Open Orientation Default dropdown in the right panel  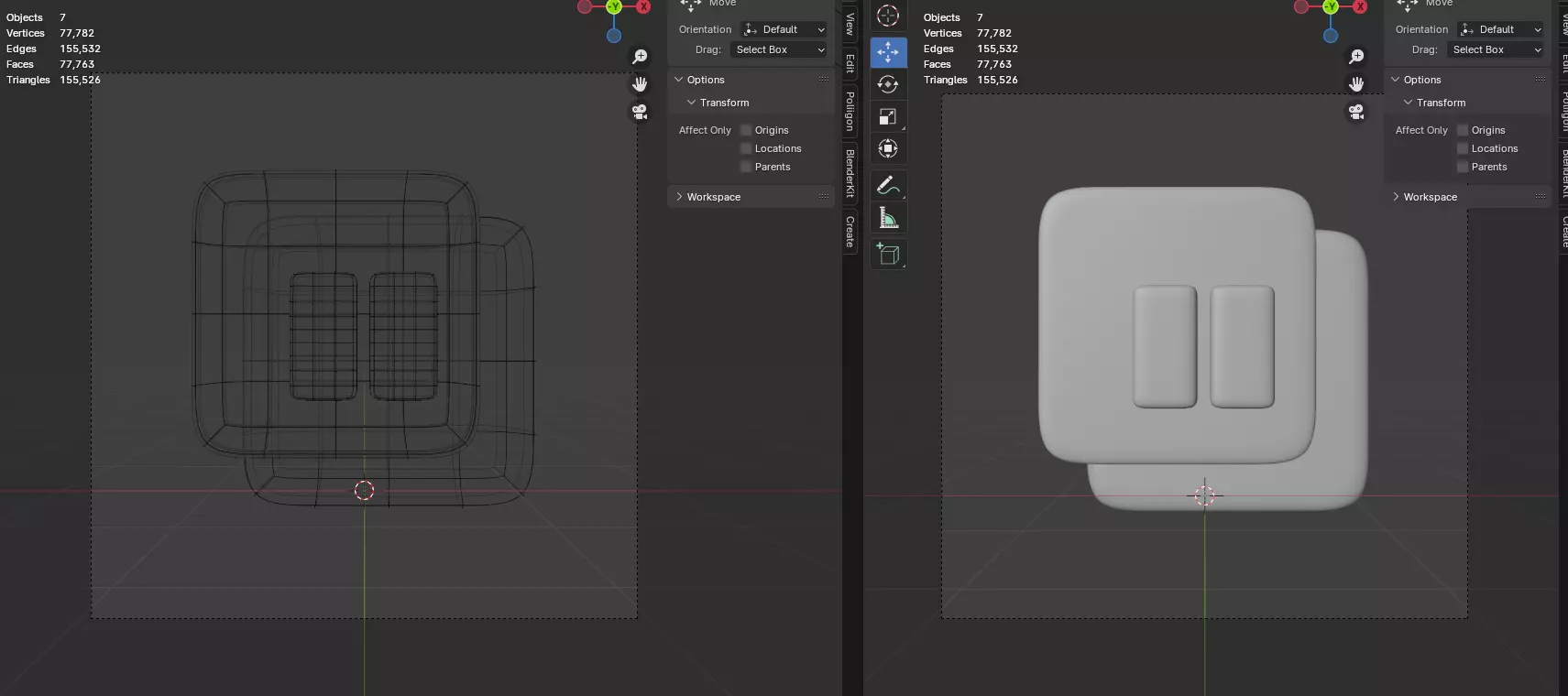1500,29
